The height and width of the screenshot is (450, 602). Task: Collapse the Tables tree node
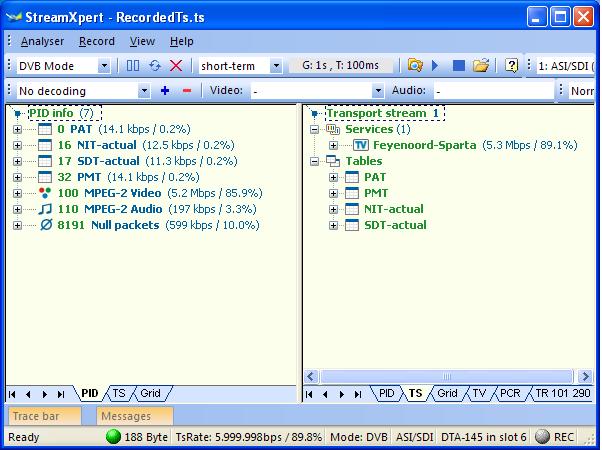pos(315,161)
